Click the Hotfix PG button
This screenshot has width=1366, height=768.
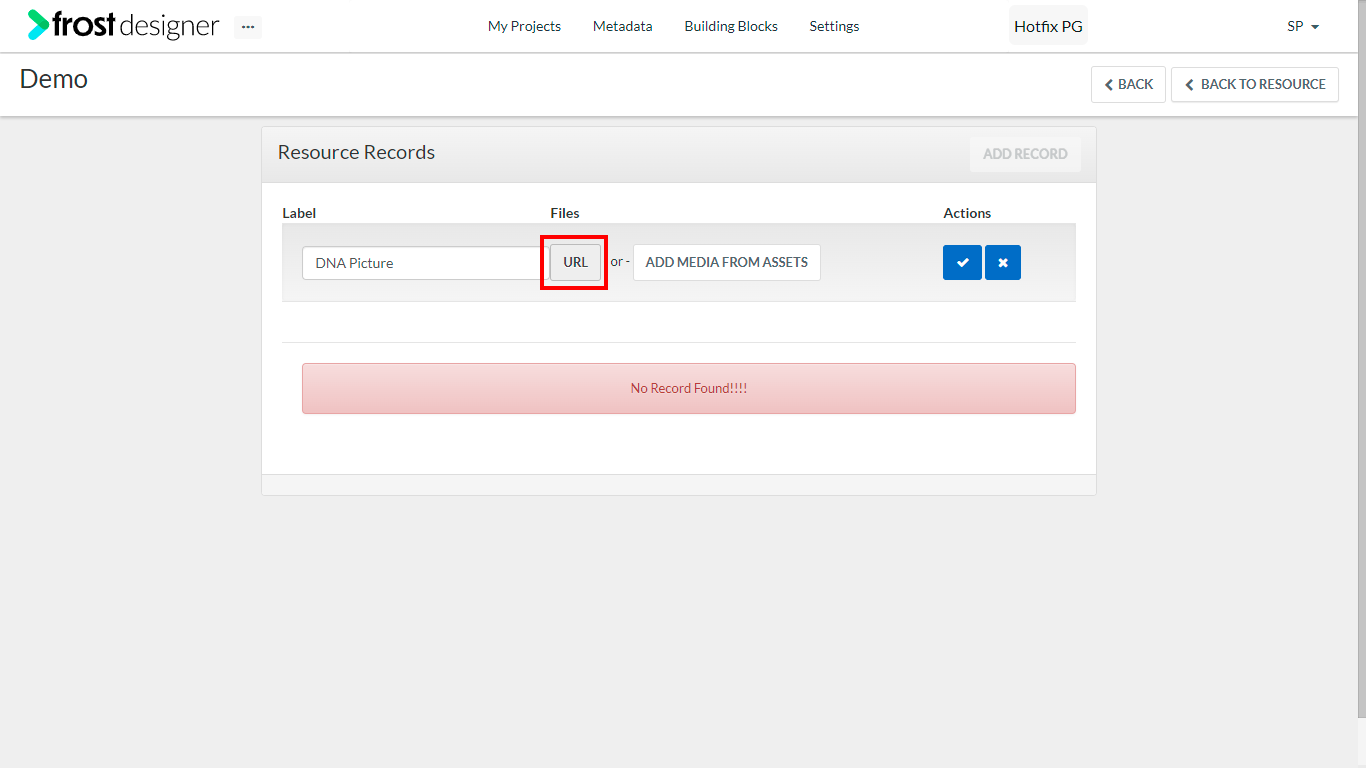[x=1048, y=26]
